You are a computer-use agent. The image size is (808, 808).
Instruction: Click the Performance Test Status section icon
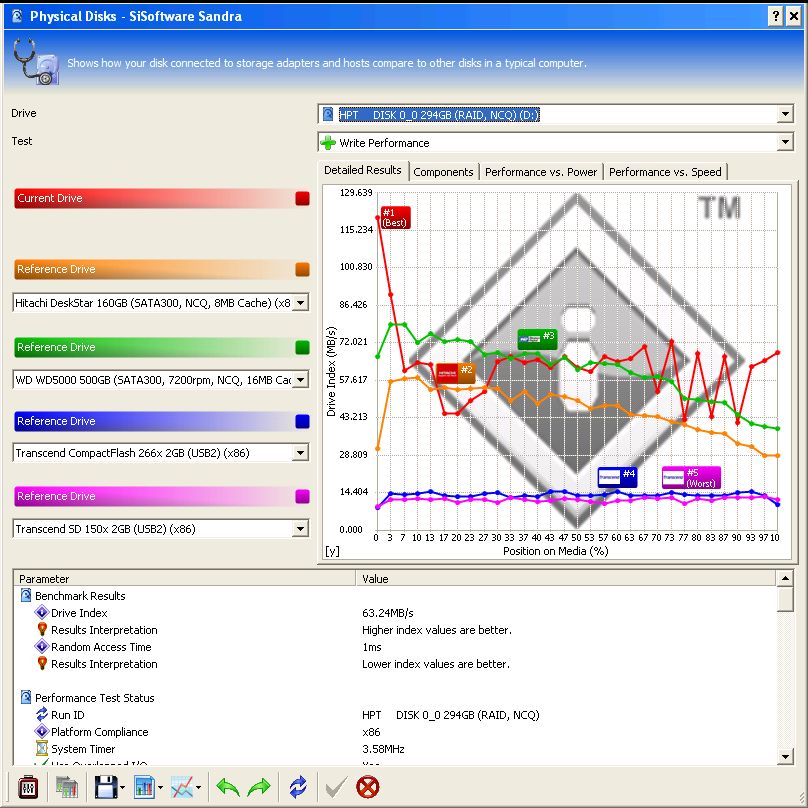point(26,697)
